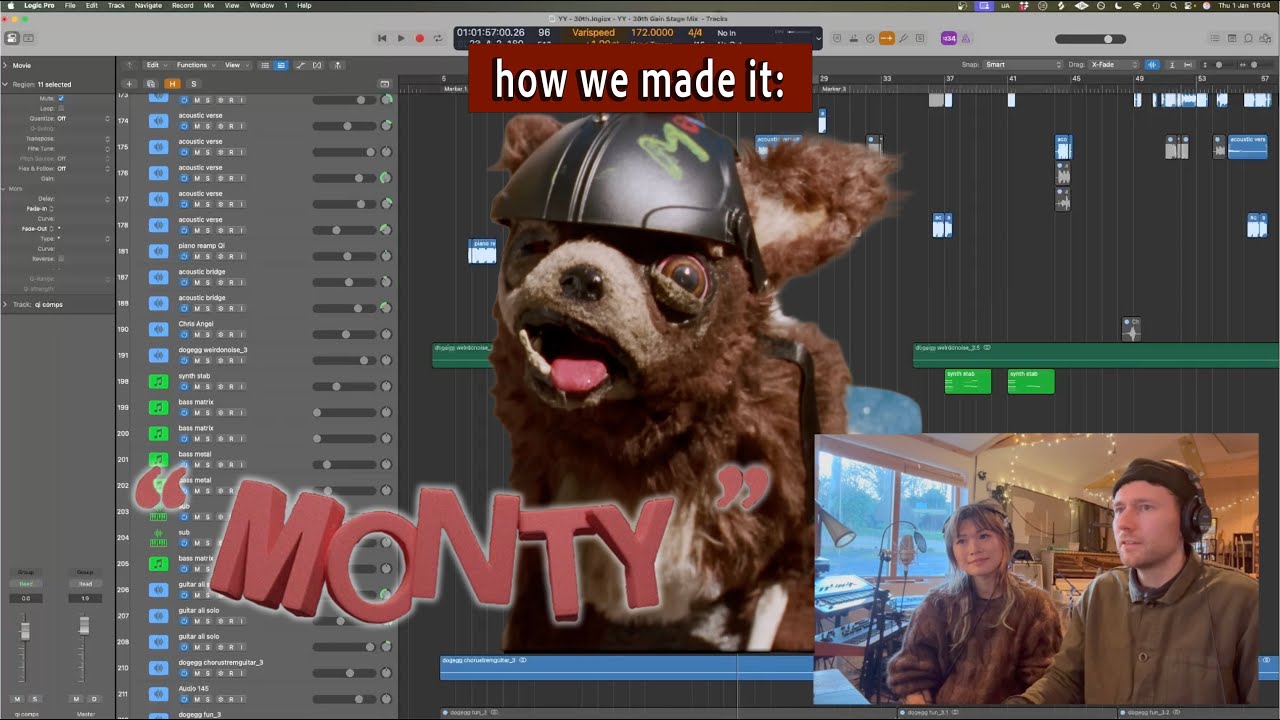The height and width of the screenshot is (720, 1280).
Task: Collapse the Region 11 selected section
Action: pyautogui.click(x=5, y=84)
